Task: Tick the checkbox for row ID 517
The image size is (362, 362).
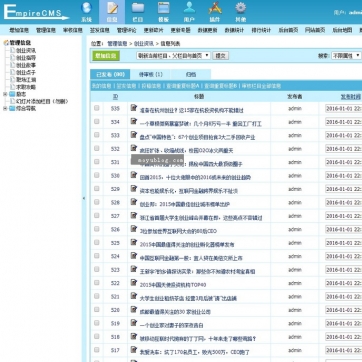Action: click(x=97, y=350)
